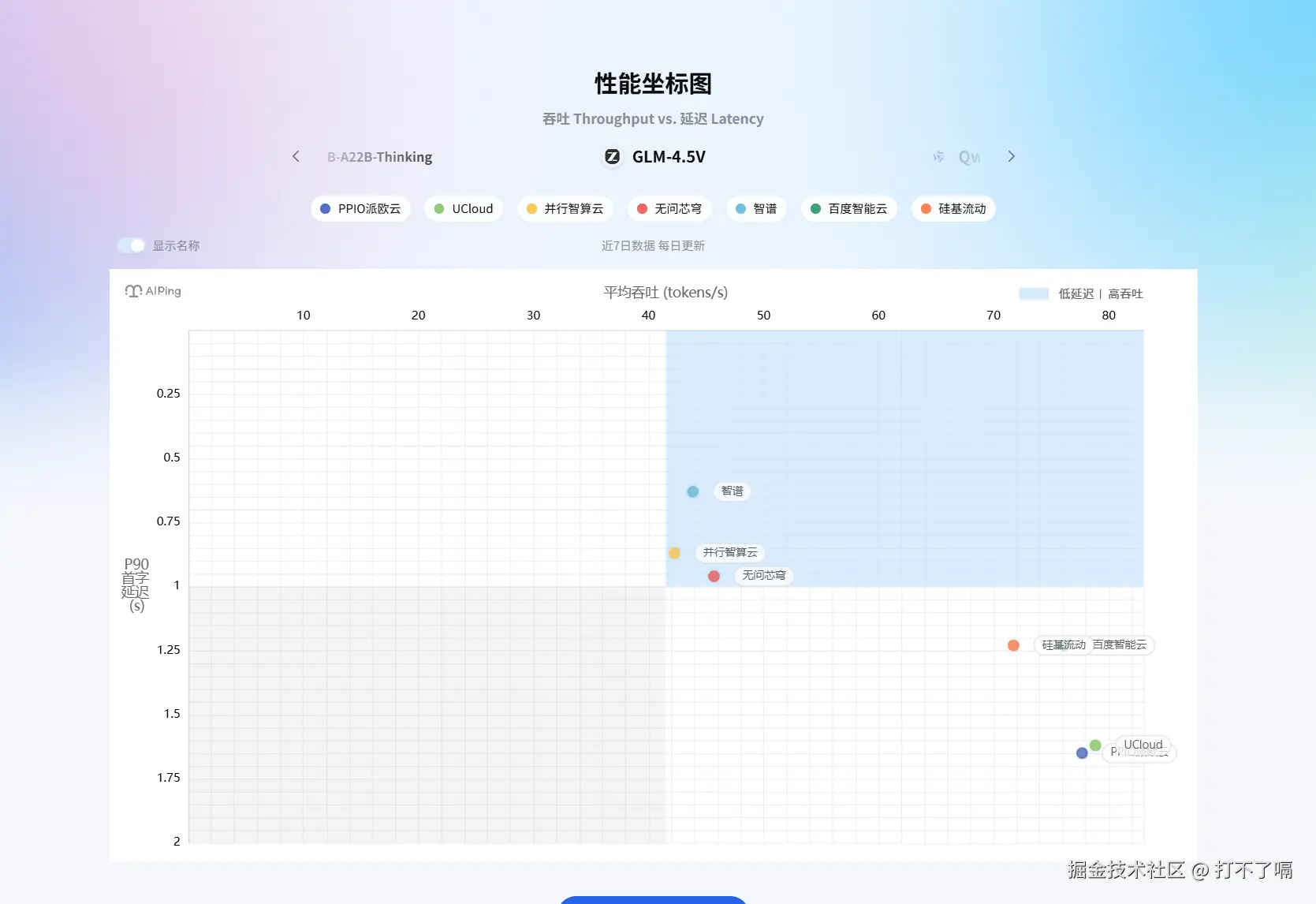Click the AIPing logo in the chart
This screenshot has height=904, width=1316.
(153, 291)
